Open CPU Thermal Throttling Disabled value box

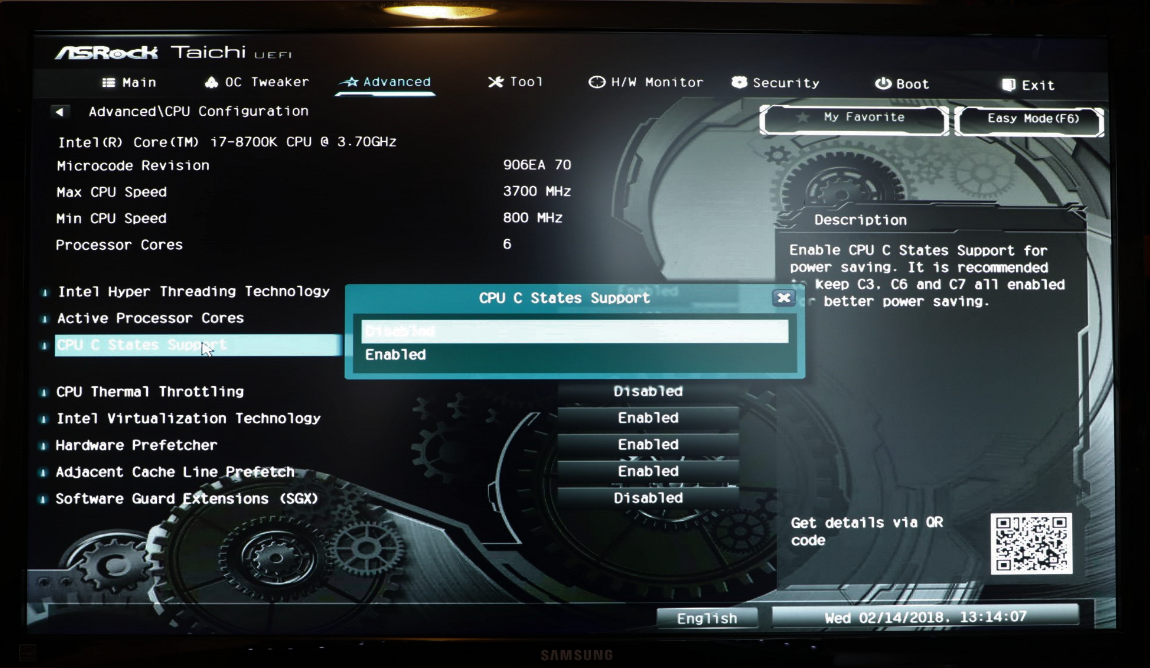pos(648,392)
